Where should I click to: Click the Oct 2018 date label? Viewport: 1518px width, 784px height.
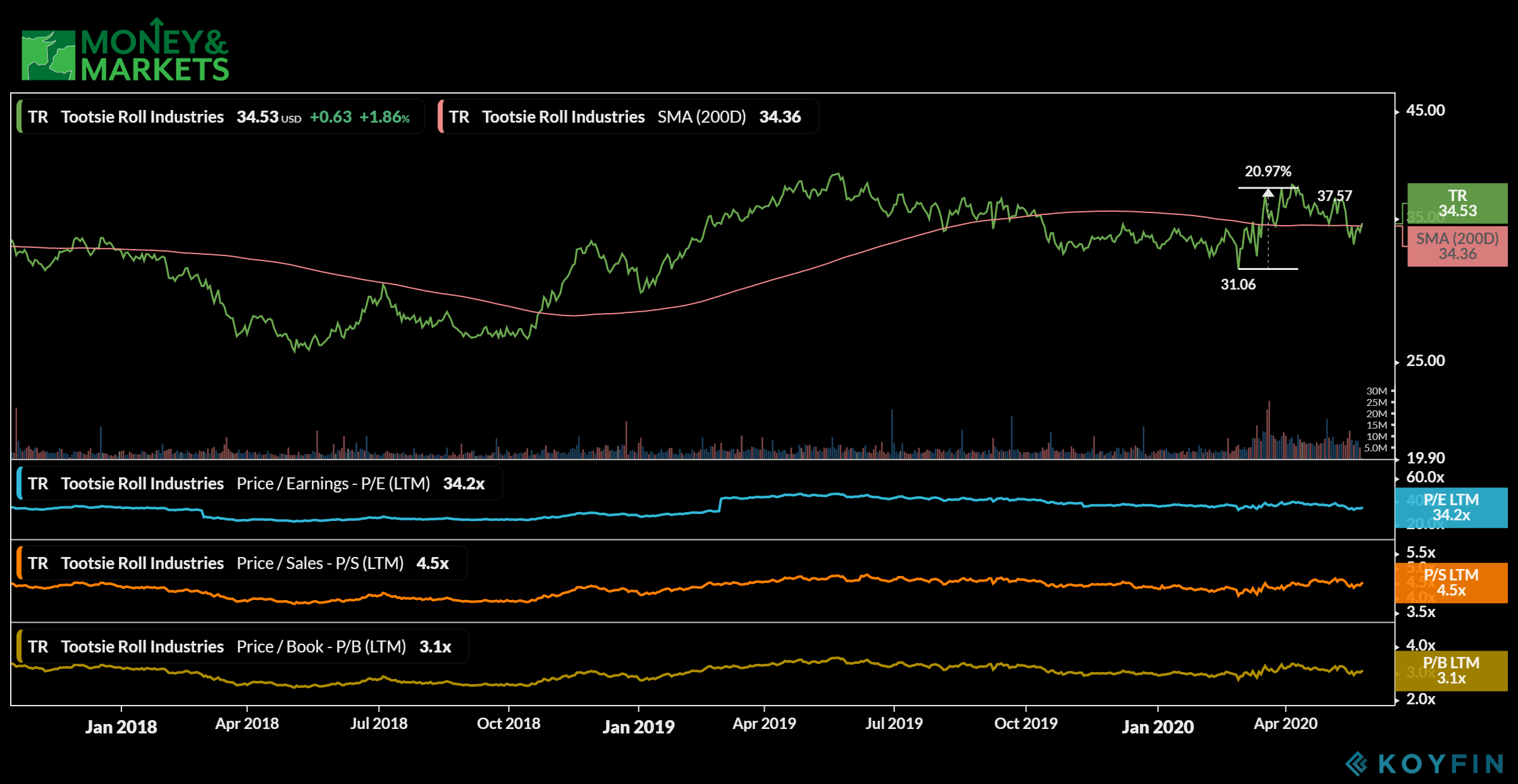[509, 724]
